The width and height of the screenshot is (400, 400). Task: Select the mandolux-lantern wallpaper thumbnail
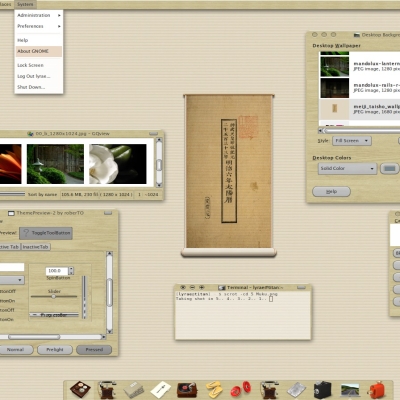(334, 66)
